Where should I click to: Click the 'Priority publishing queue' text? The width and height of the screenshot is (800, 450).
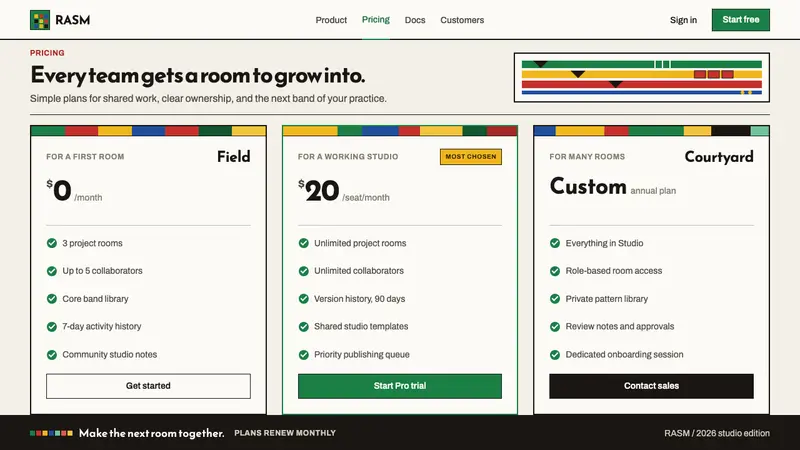click(362, 355)
